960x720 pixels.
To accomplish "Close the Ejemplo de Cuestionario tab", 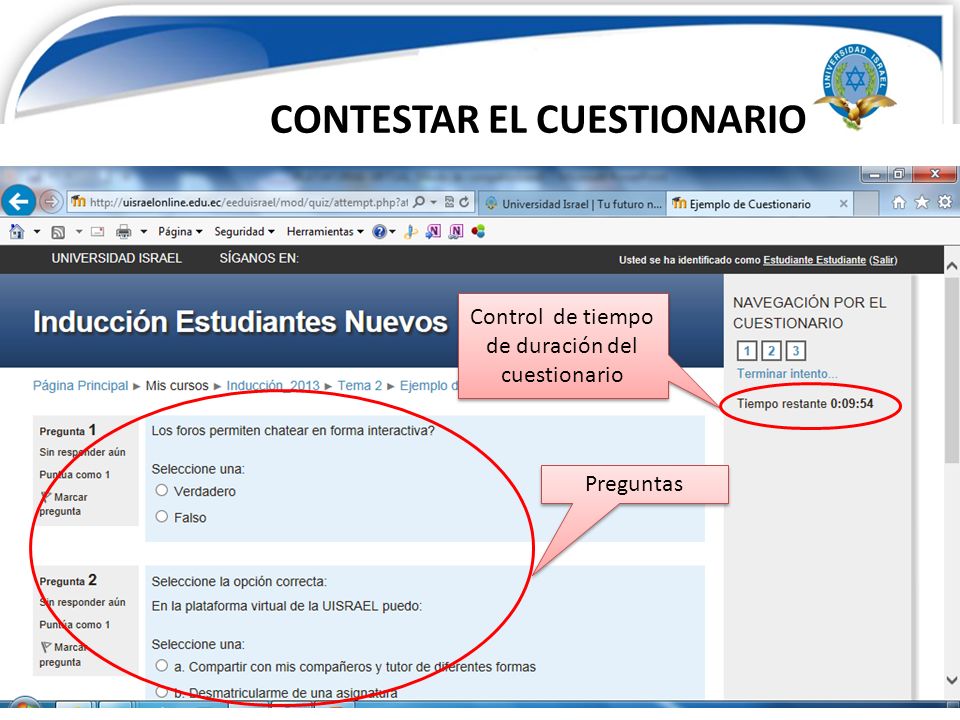I will 843,204.
